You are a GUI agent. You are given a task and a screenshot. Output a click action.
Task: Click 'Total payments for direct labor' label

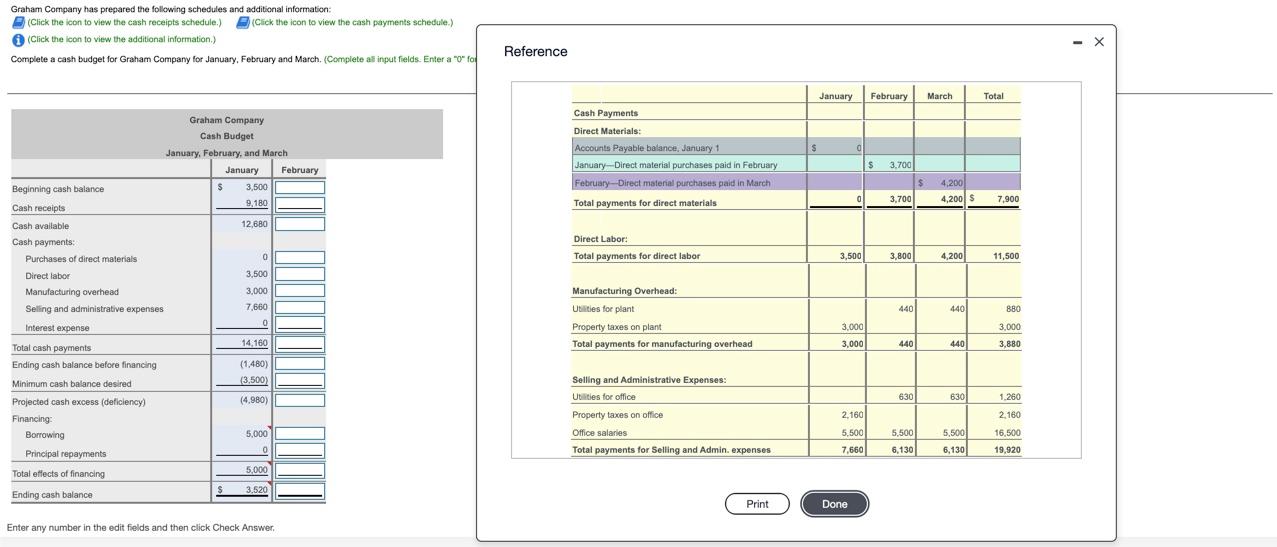pyautogui.click(x=637, y=256)
